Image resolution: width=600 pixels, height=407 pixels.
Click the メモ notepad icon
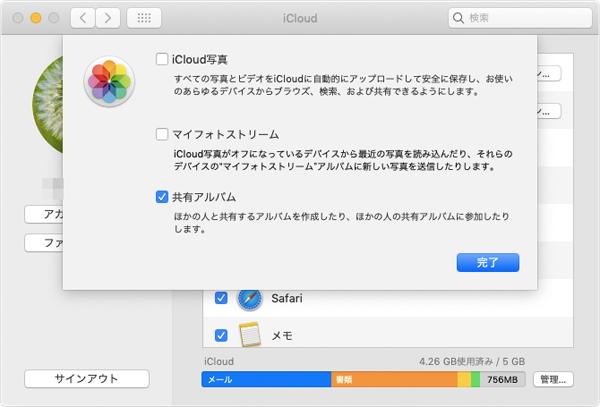(x=249, y=335)
